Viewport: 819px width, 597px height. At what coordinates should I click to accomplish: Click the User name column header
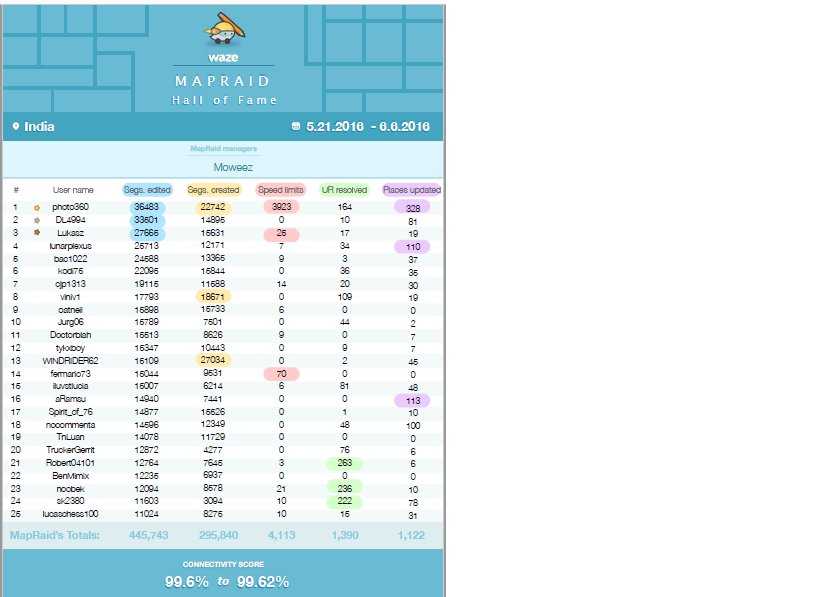tap(73, 189)
